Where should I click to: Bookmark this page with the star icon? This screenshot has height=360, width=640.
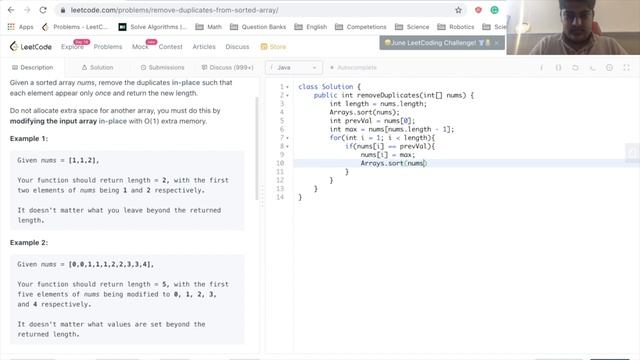(458, 10)
